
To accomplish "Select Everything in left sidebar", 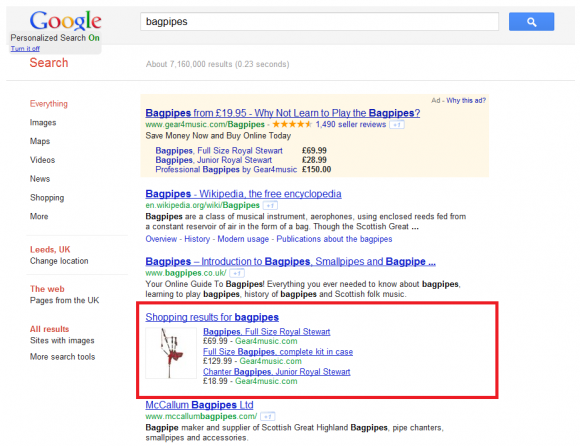I will click(x=49, y=104).
